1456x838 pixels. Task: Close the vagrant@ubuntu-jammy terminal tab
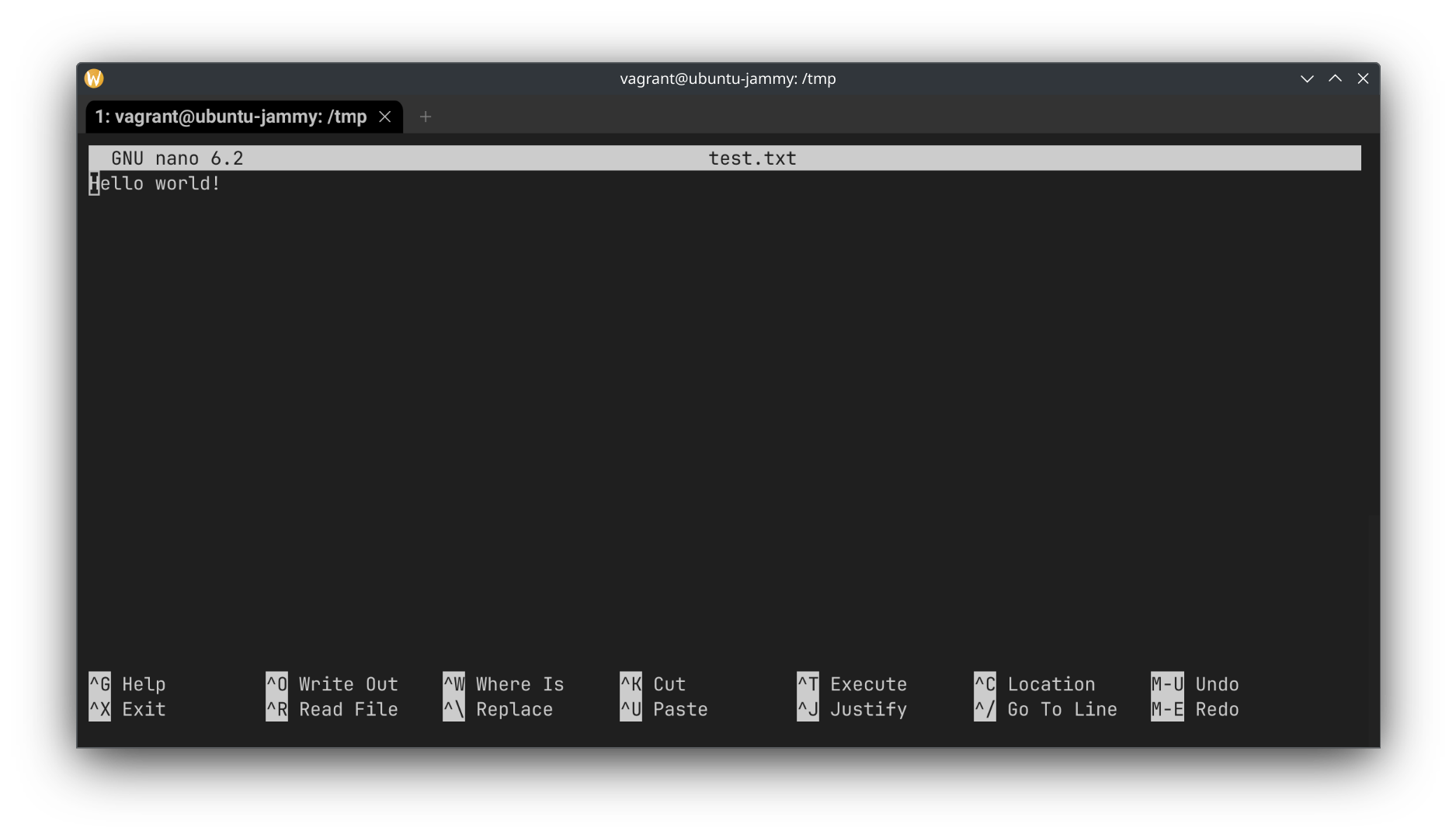[x=385, y=116]
